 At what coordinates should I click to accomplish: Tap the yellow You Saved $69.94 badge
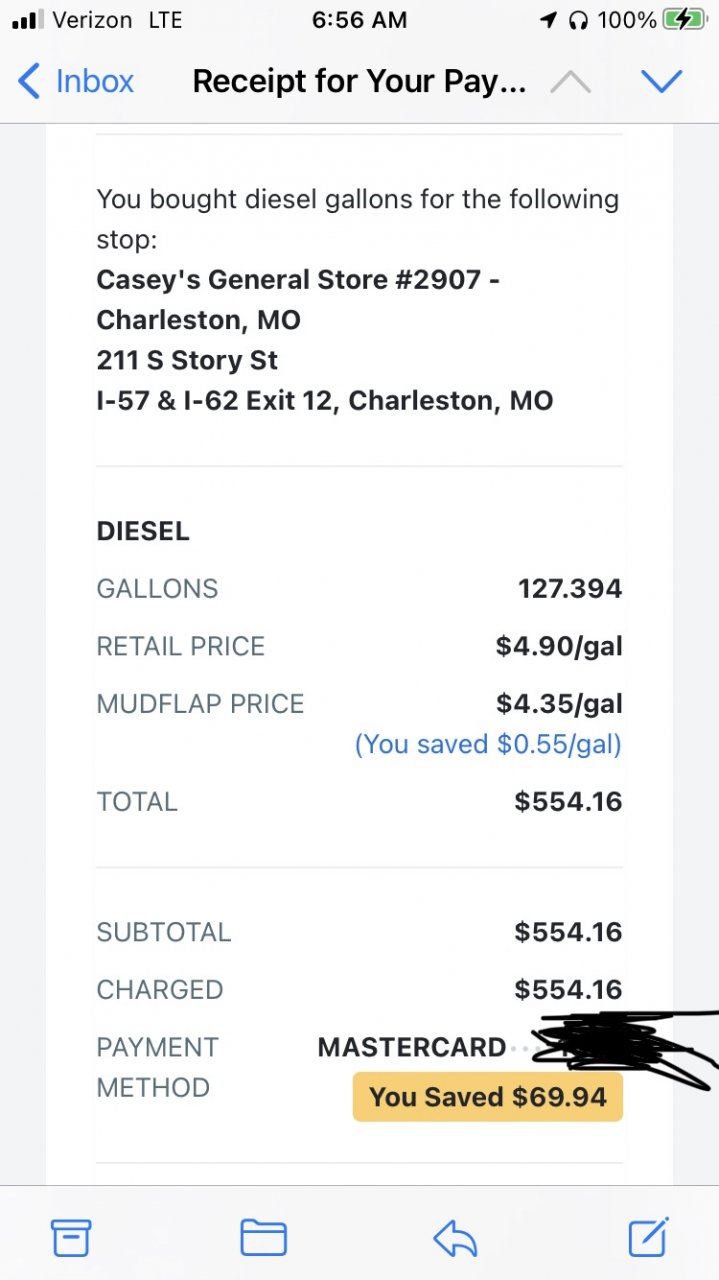tap(488, 1097)
